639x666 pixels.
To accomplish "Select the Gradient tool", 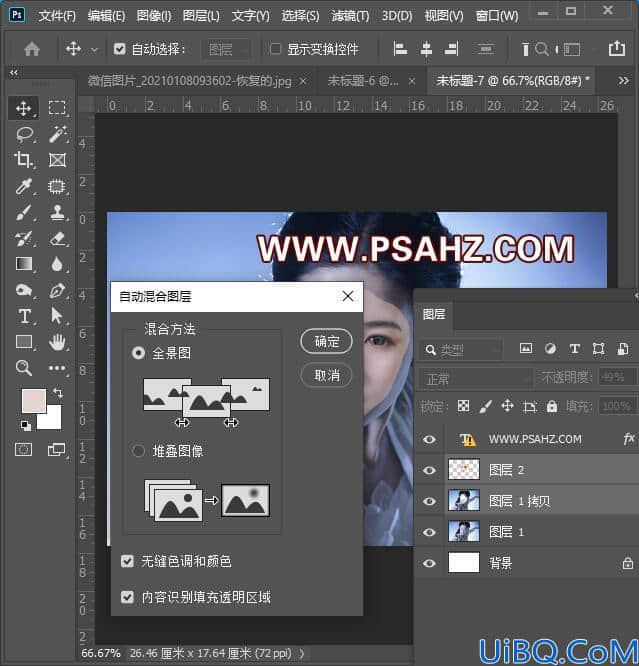I will [x=24, y=264].
